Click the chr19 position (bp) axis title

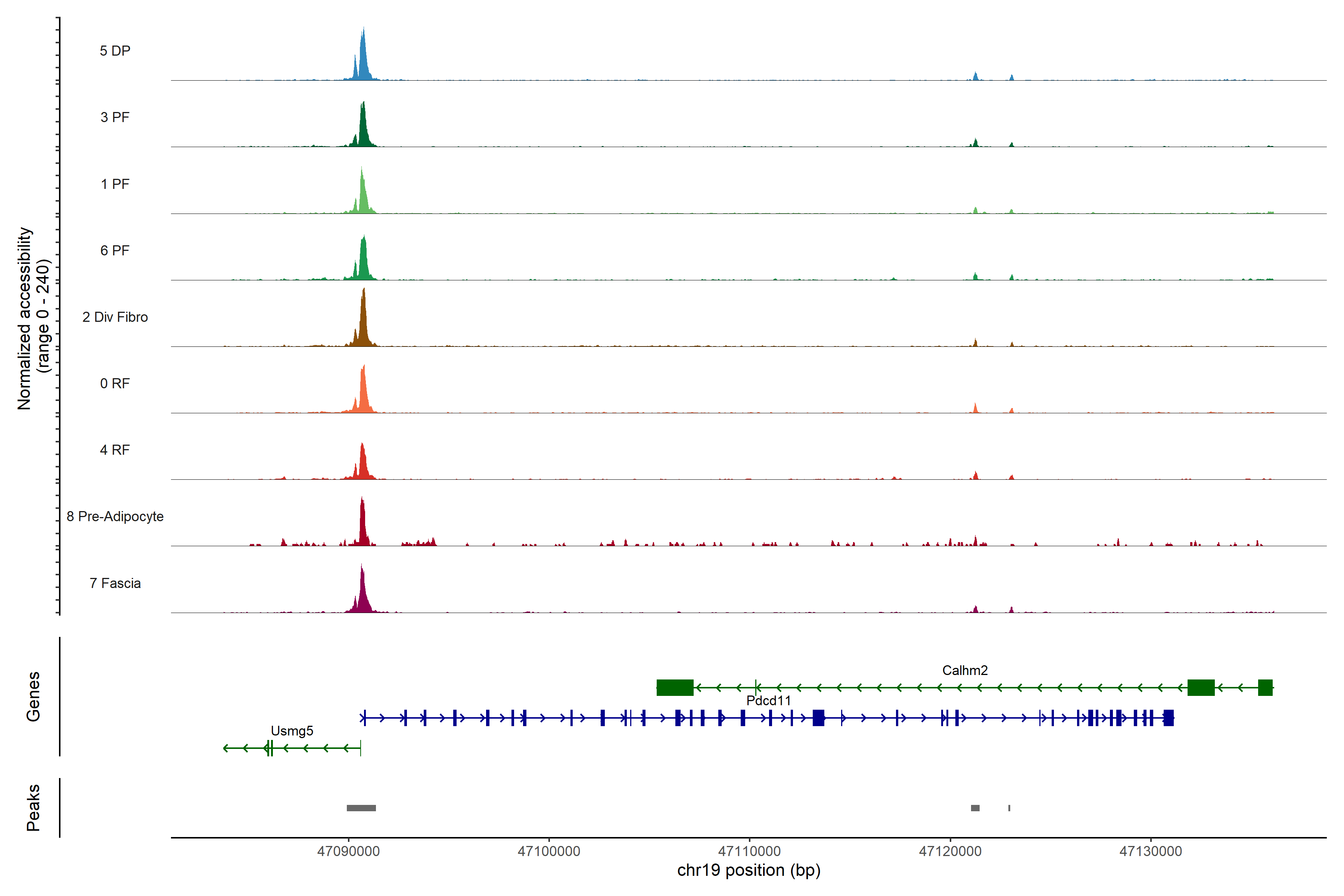749,870
